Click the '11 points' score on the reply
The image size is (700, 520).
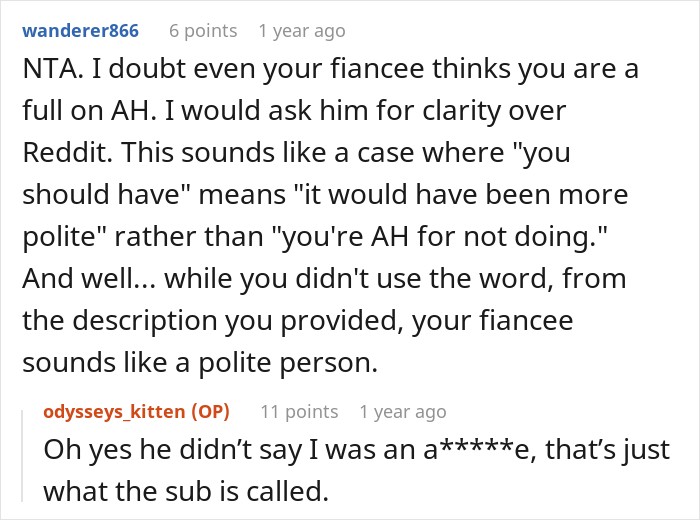(299, 412)
